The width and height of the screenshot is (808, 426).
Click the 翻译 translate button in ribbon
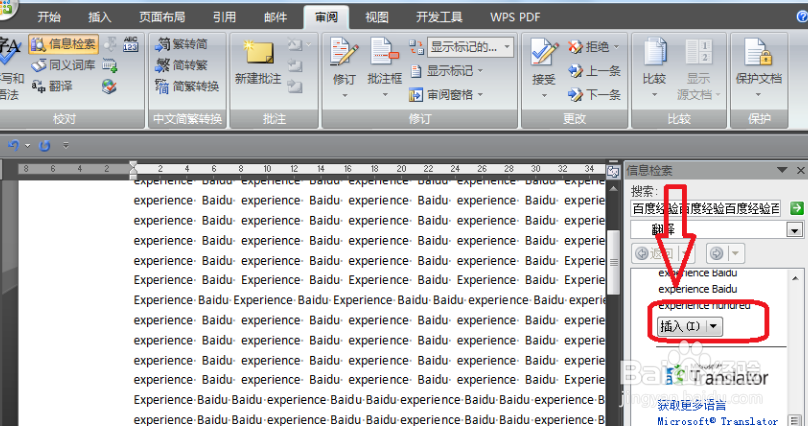pos(52,86)
